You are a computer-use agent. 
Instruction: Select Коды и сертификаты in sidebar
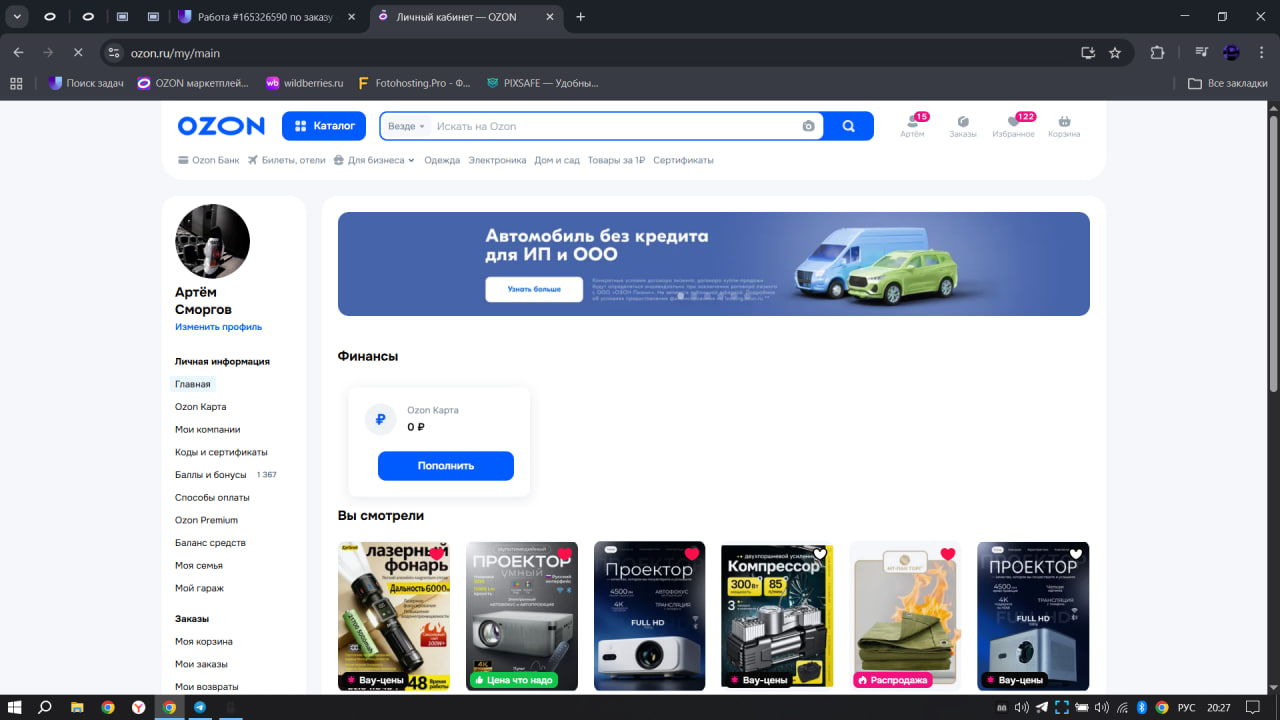221,452
